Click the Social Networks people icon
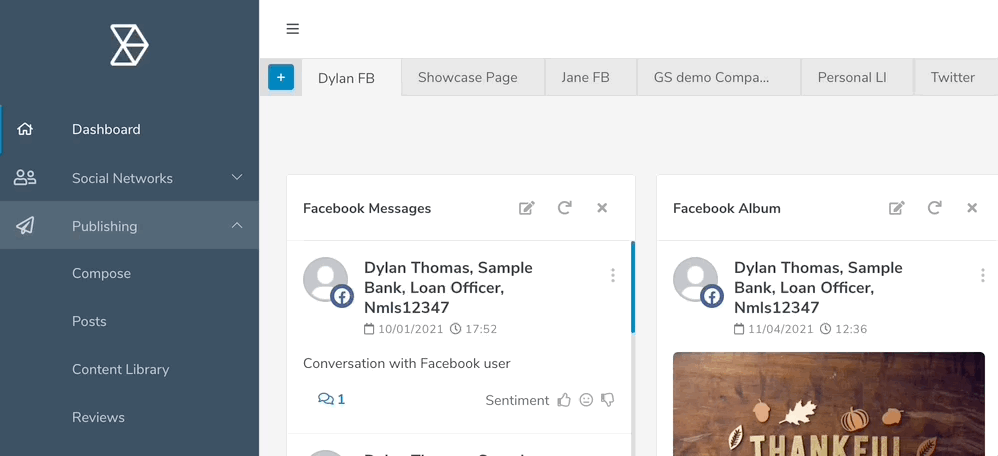 [25, 178]
